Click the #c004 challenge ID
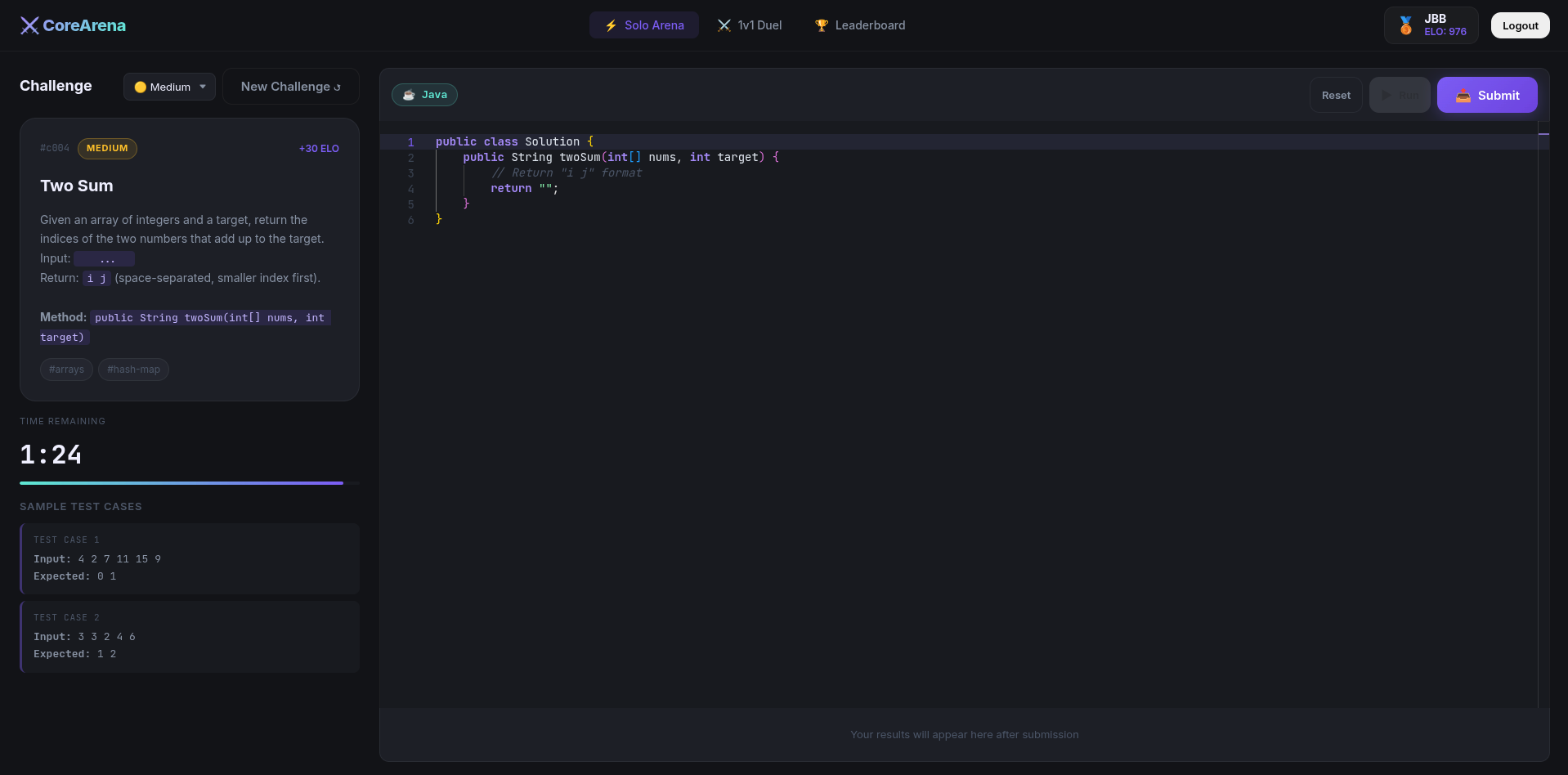Screen dimensions: 1568x775 (55, 149)
